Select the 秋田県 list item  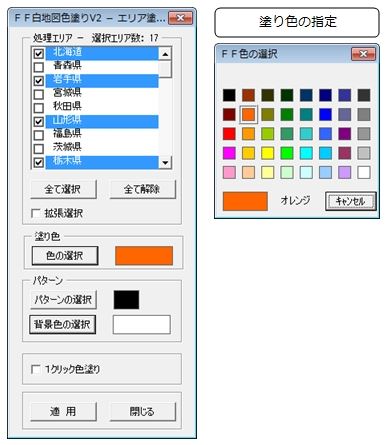pyautogui.click(x=101, y=107)
